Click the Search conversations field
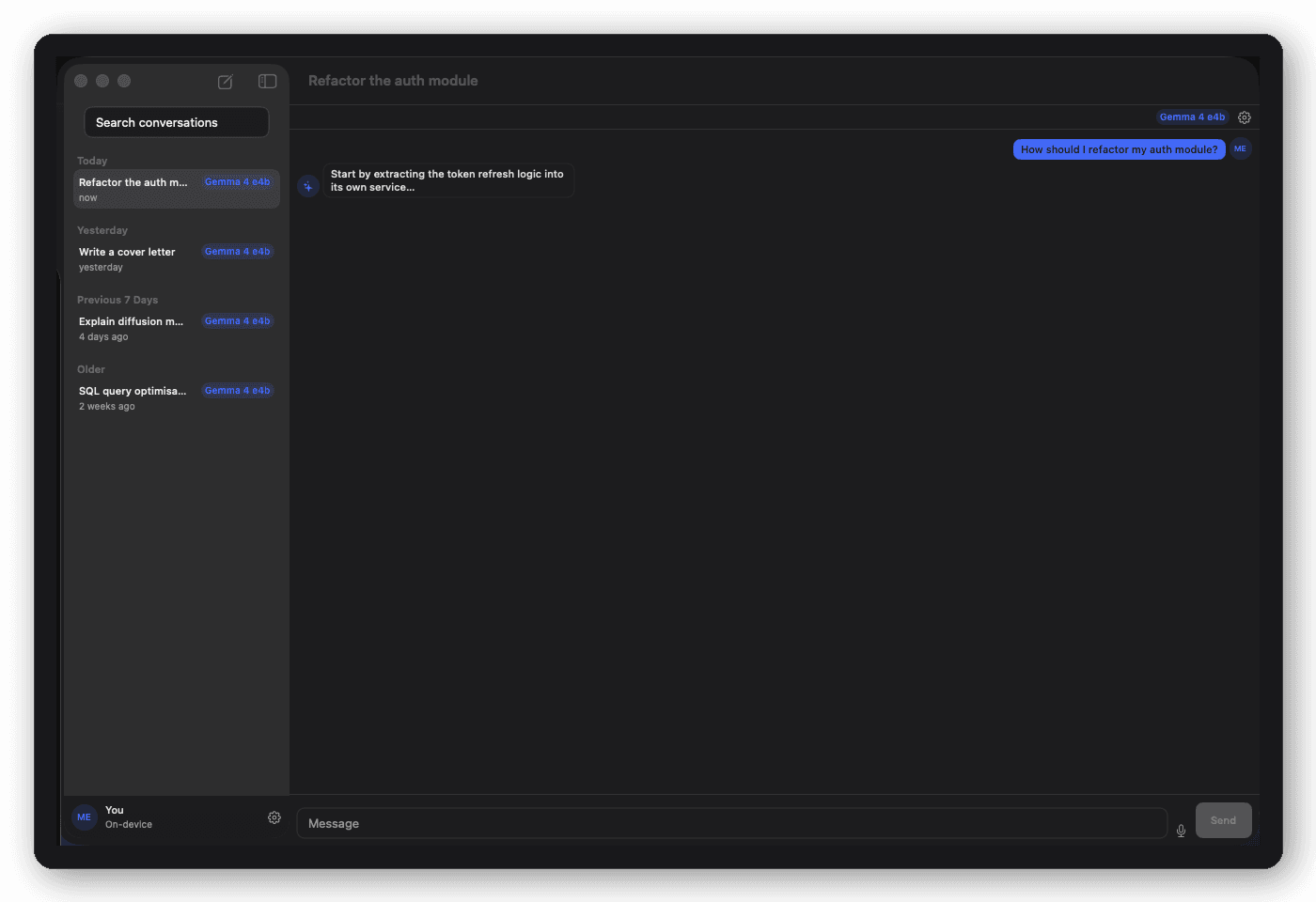The width and height of the screenshot is (1316, 902). [x=177, y=122]
